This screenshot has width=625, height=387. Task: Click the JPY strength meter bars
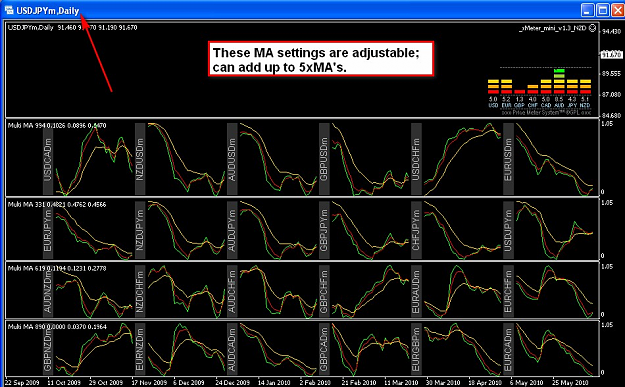pos(572,86)
